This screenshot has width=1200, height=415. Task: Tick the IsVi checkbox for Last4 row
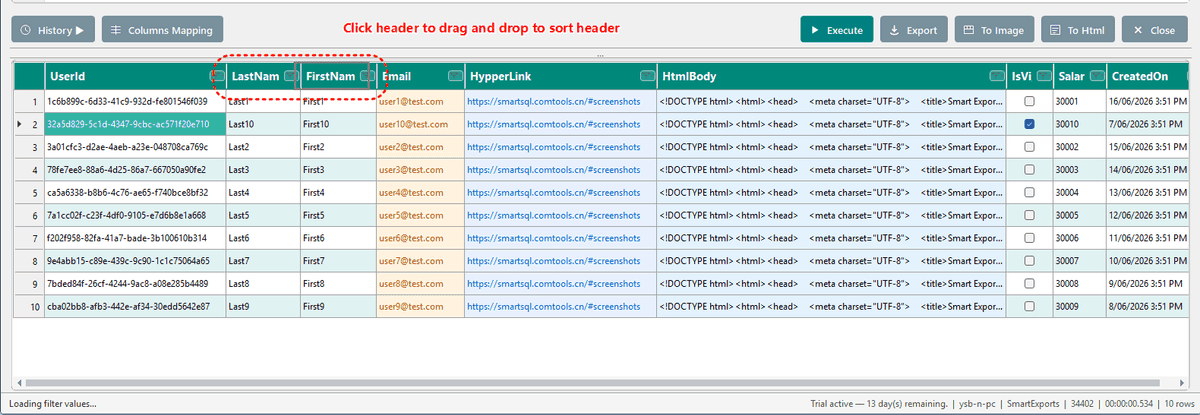coord(1030,192)
